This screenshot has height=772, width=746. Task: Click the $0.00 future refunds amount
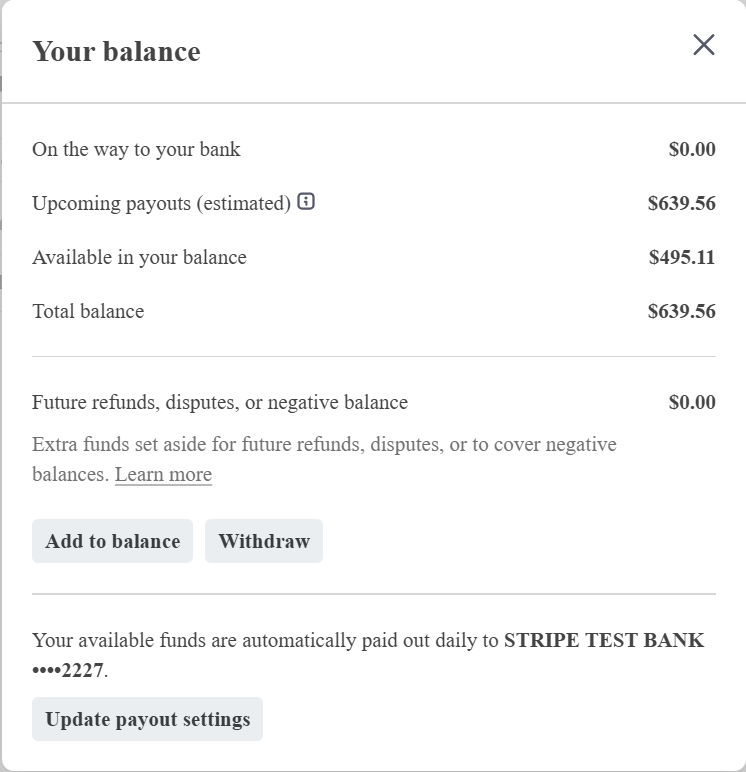point(692,402)
